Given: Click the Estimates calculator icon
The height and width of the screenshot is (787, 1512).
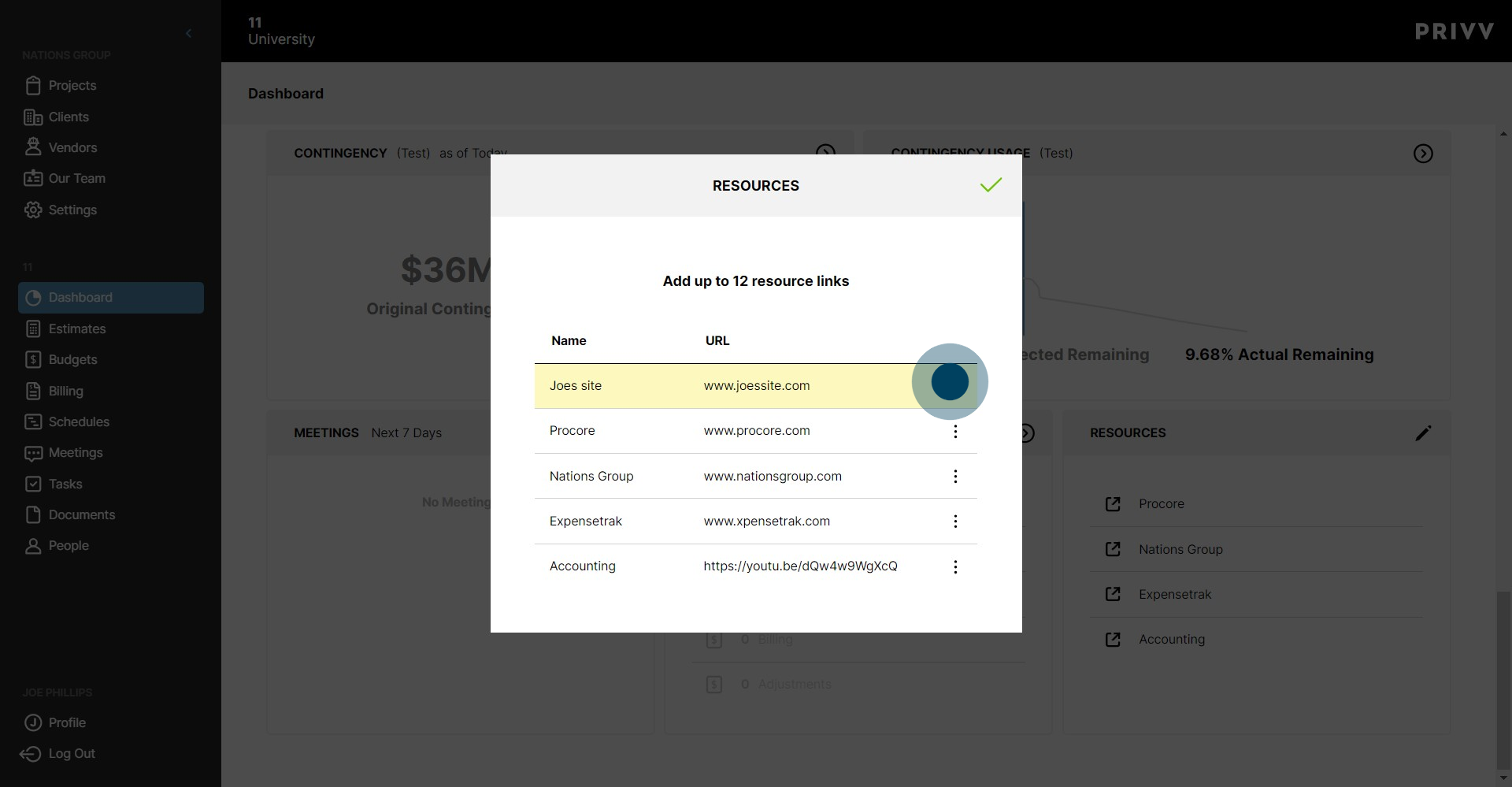Looking at the screenshot, I should tap(33, 329).
